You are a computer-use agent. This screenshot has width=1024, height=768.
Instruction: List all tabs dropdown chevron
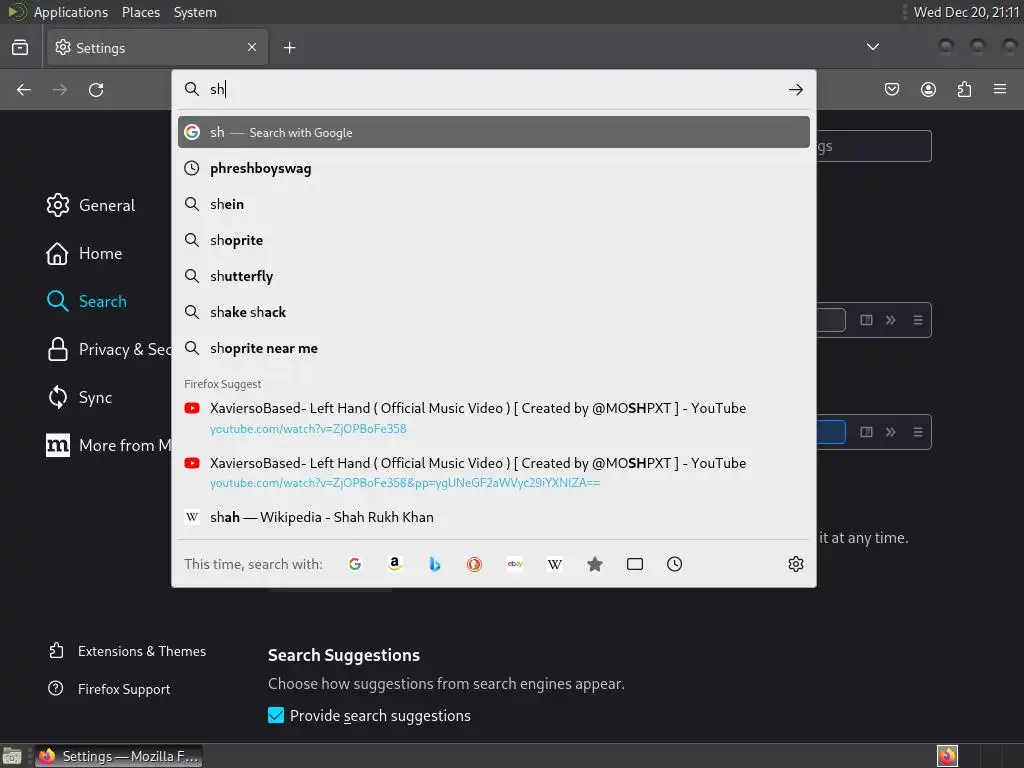tap(872, 47)
